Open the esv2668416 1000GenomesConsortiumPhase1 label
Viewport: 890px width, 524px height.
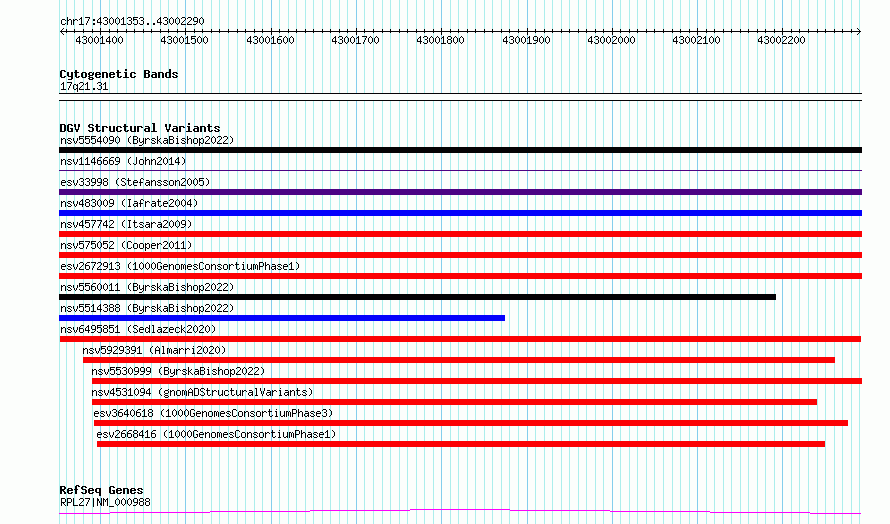pyautogui.click(x=216, y=434)
